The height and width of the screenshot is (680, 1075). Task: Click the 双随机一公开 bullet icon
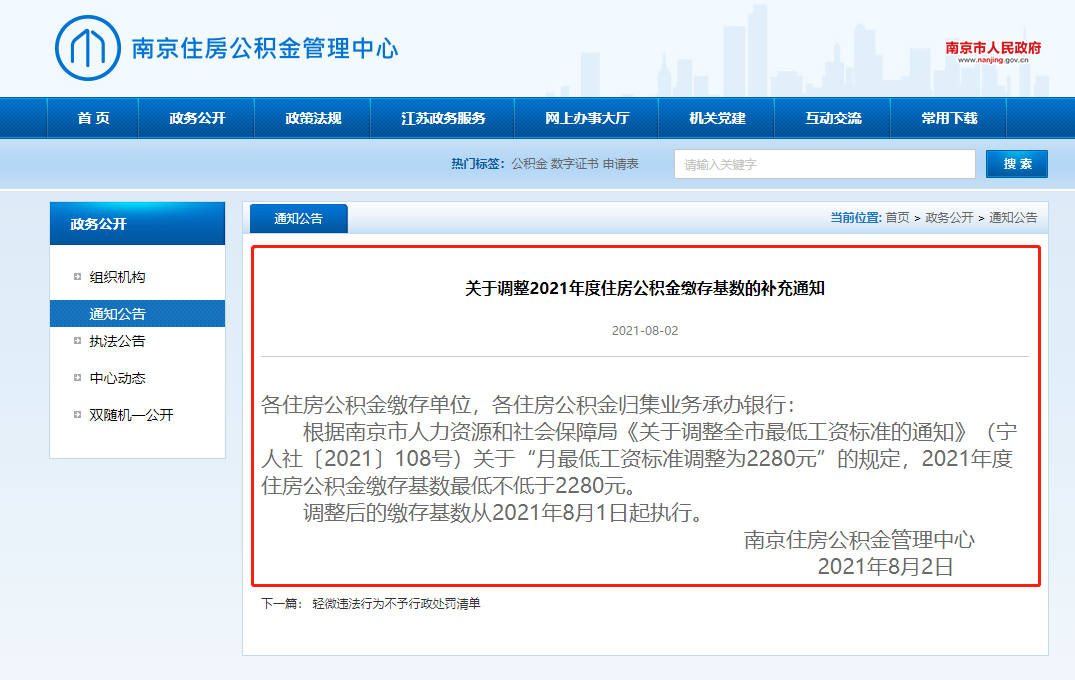coord(77,414)
